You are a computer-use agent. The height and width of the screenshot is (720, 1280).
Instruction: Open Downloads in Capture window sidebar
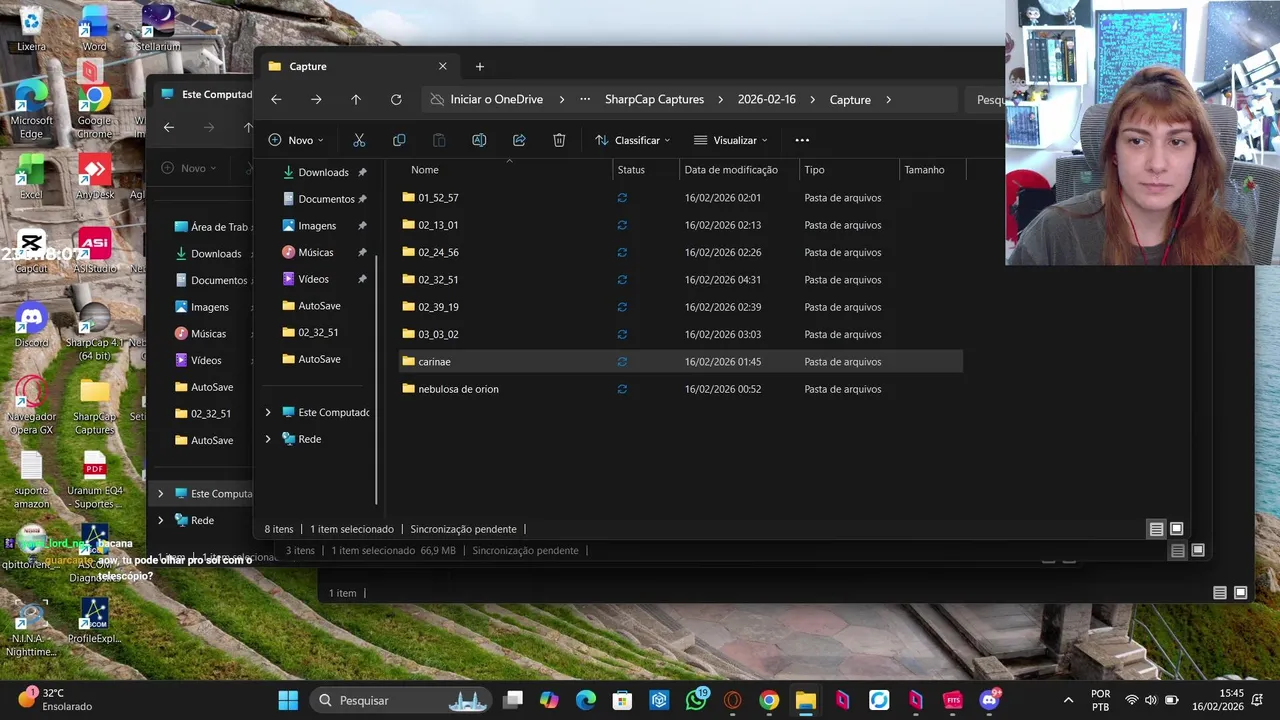pyautogui.click(x=322, y=172)
